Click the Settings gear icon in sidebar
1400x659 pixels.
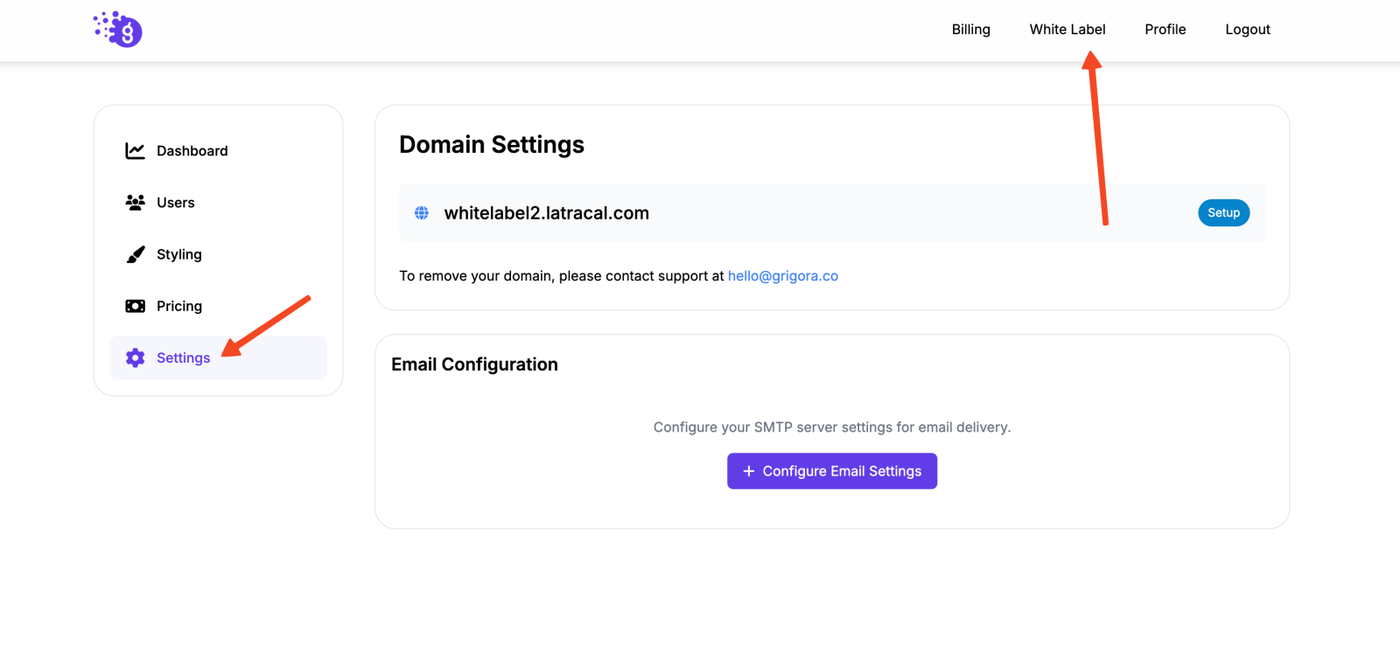[x=135, y=358]
